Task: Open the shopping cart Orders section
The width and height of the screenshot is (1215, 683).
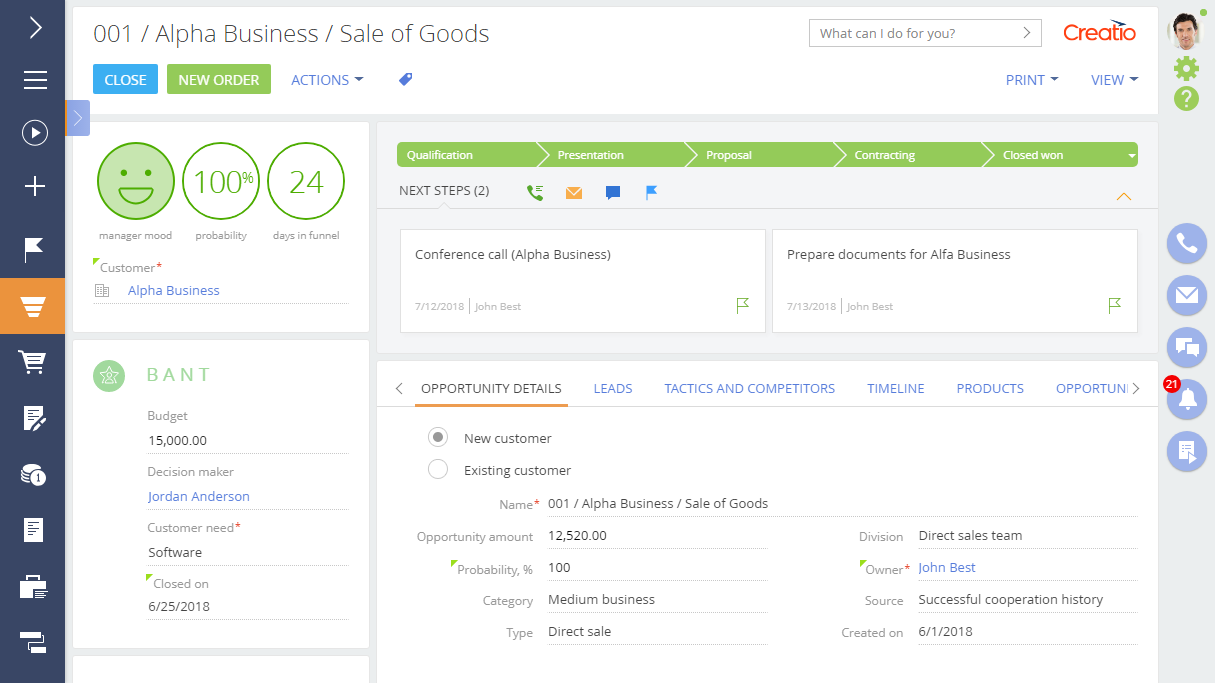Action: pos(33,362)
